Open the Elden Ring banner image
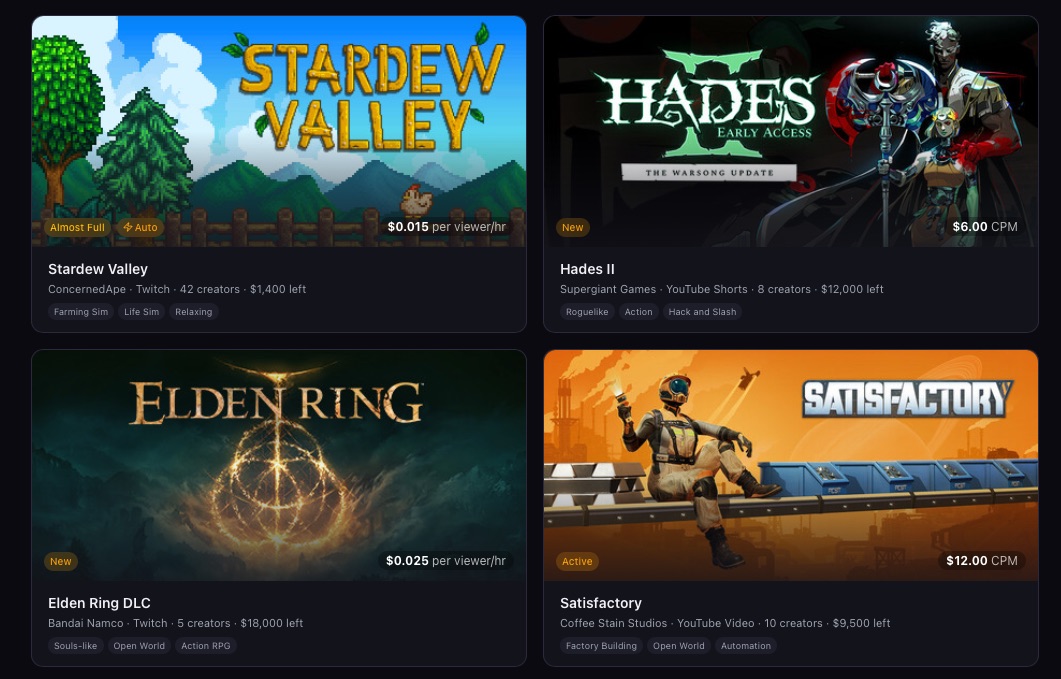 point(279,465)
